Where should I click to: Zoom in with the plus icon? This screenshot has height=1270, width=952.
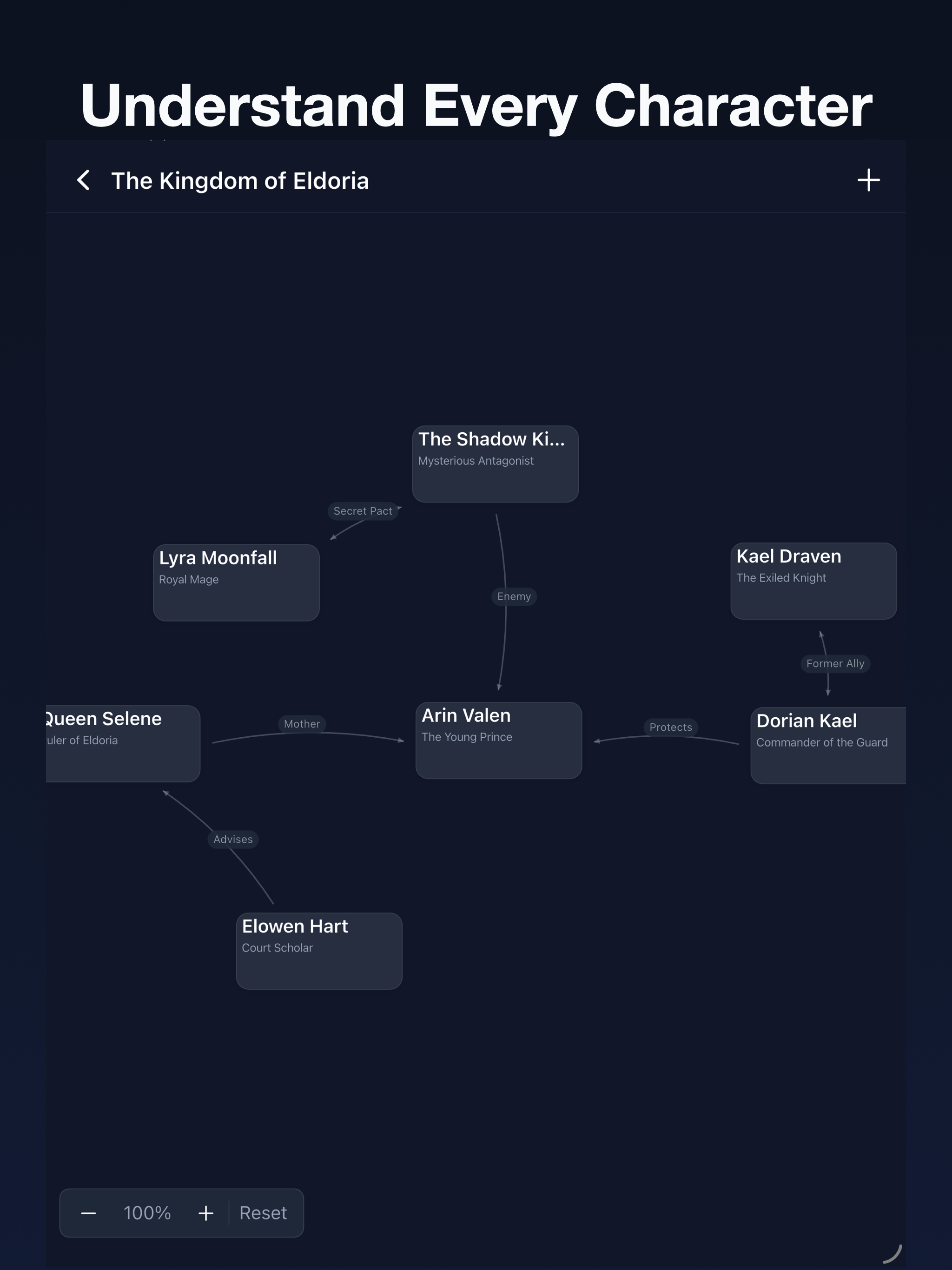point(205,1213)
